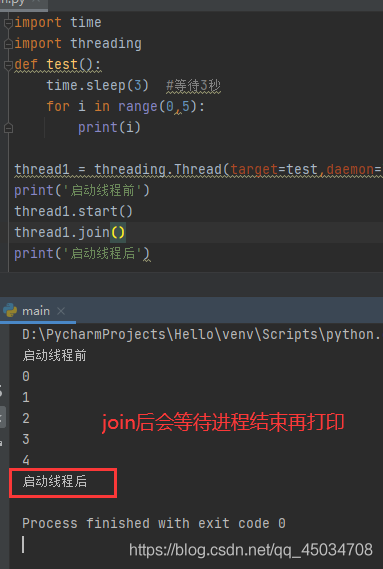The height and width of the screenshot is (569, 383).
Task: Click console output line '3'
Action: click(x=26, y=439)
